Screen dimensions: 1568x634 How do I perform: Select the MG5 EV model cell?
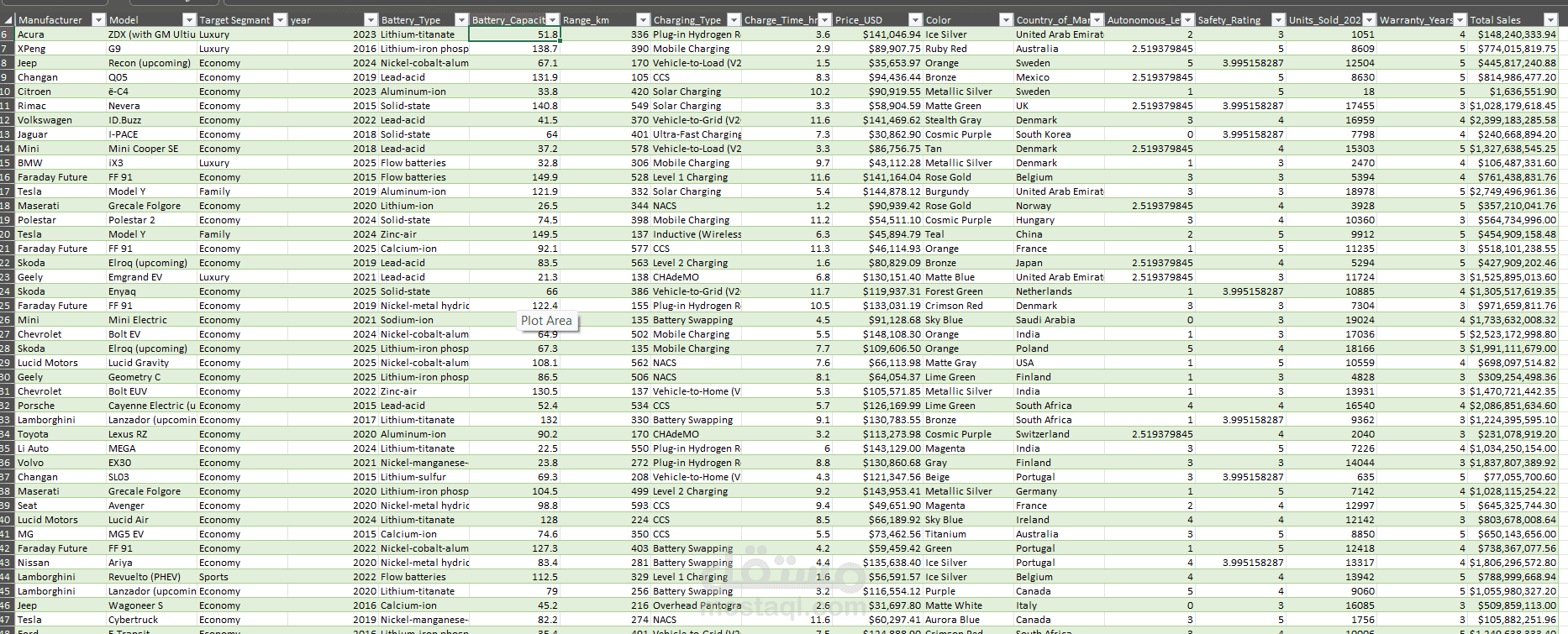[151, 534]
